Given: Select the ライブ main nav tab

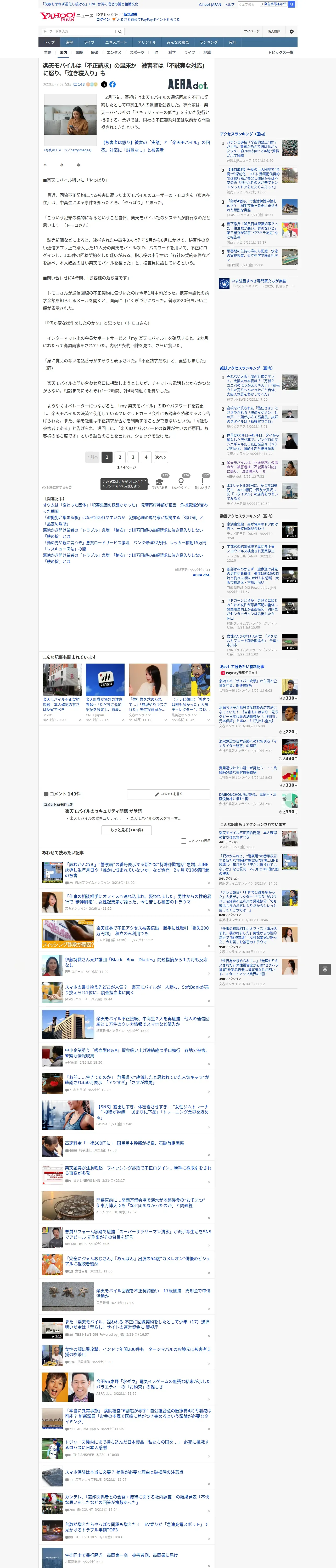Looking at the screenshot, I should click(89, 43).
